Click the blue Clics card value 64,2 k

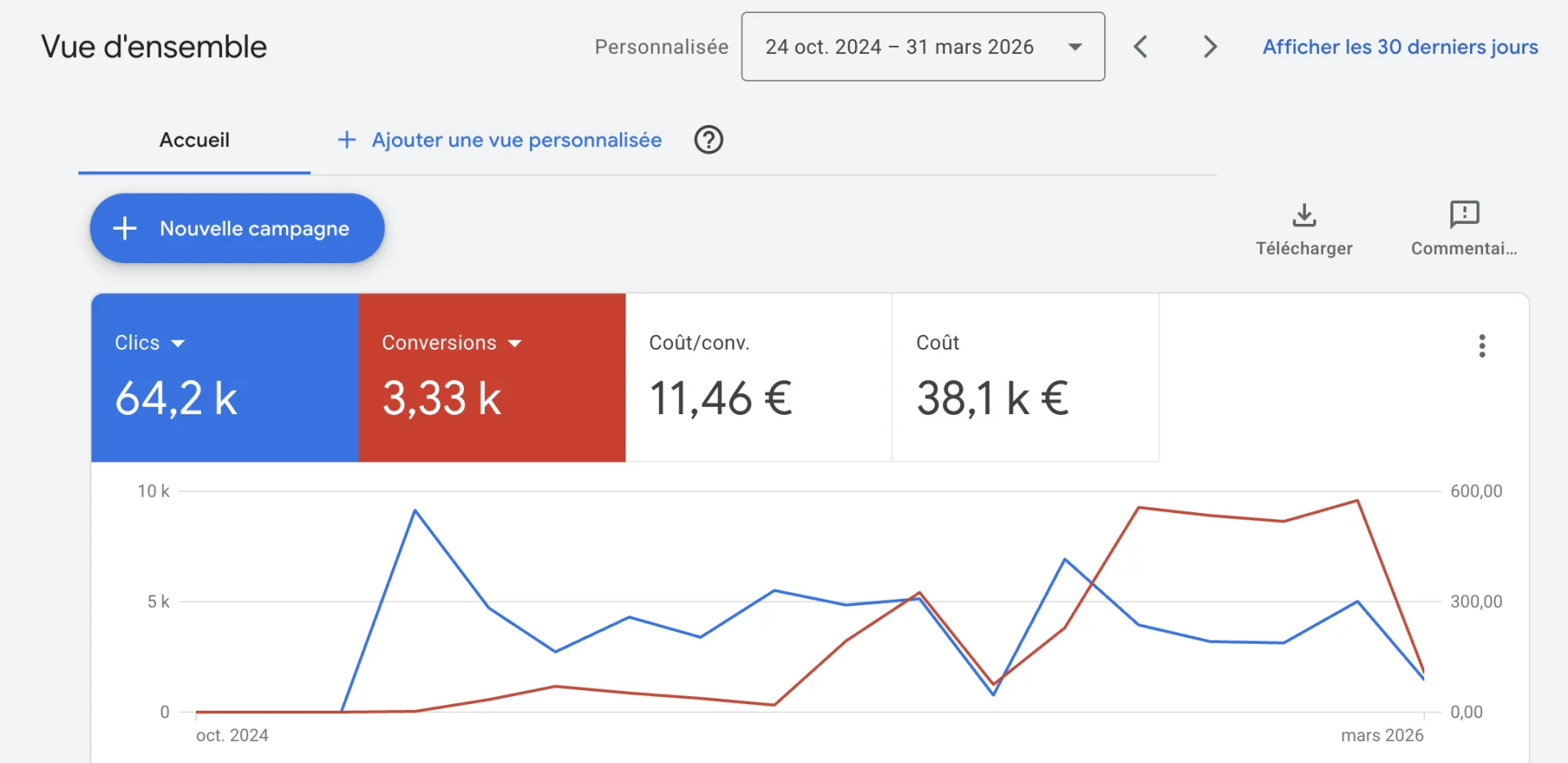(x=176, y=399)
